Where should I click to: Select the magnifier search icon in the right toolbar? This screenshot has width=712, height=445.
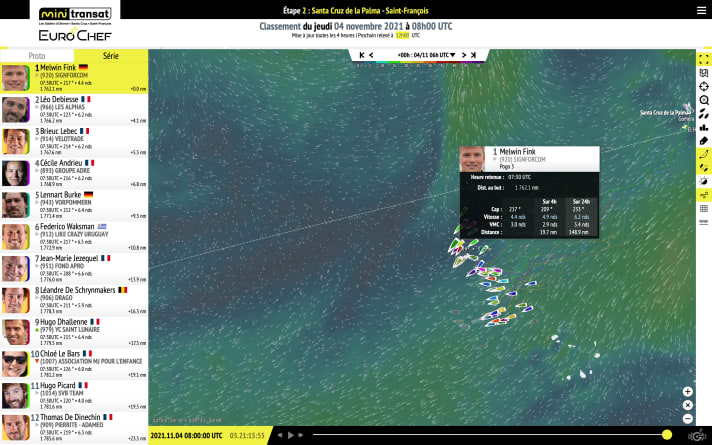704,100
